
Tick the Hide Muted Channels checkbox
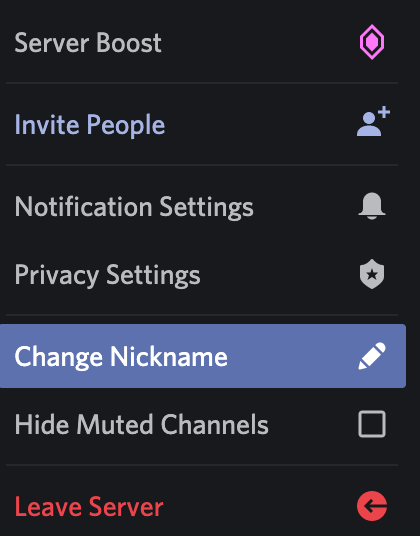pyautogui.click(x=372, y=424)
